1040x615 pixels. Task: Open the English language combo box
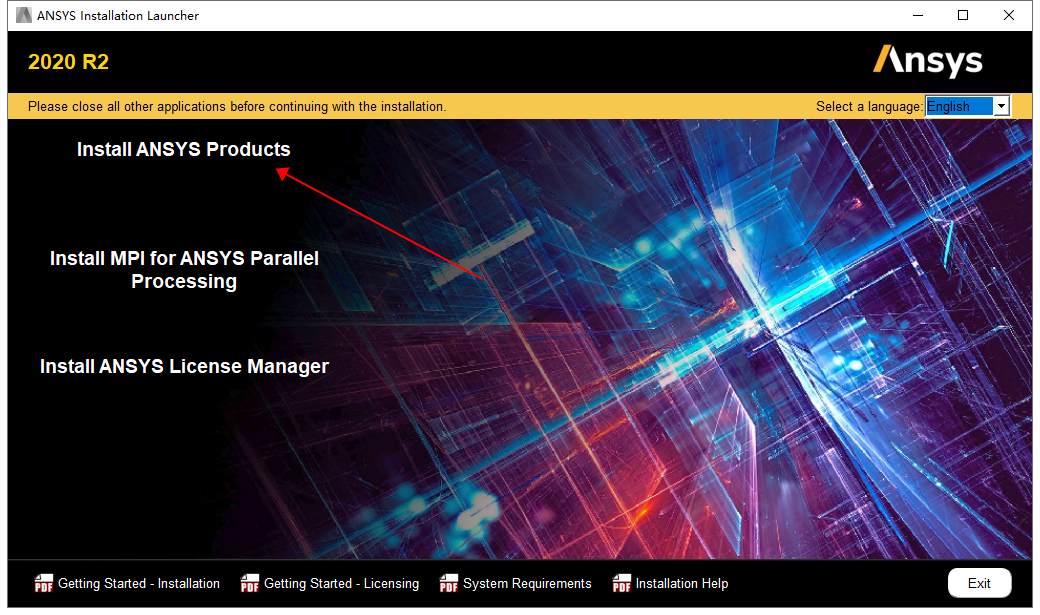point(965,105)
